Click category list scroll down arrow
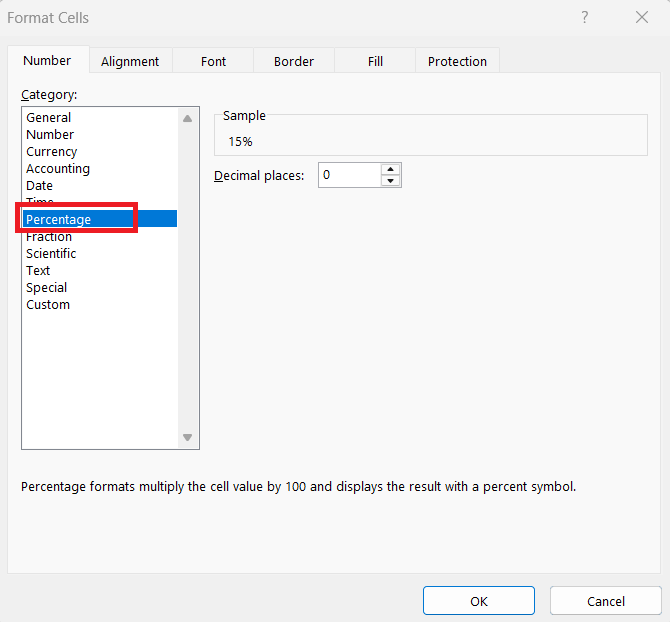670x622 pixels. point(187,437)
